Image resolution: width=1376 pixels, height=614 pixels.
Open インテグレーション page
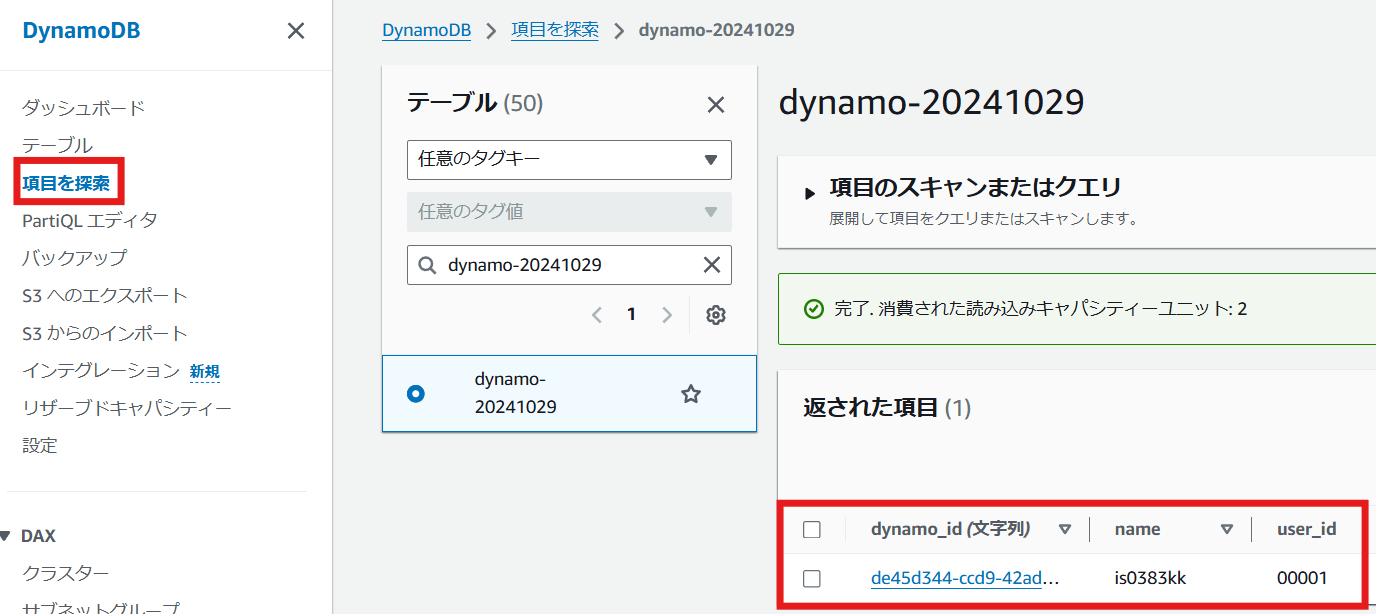tap(101, 371)
